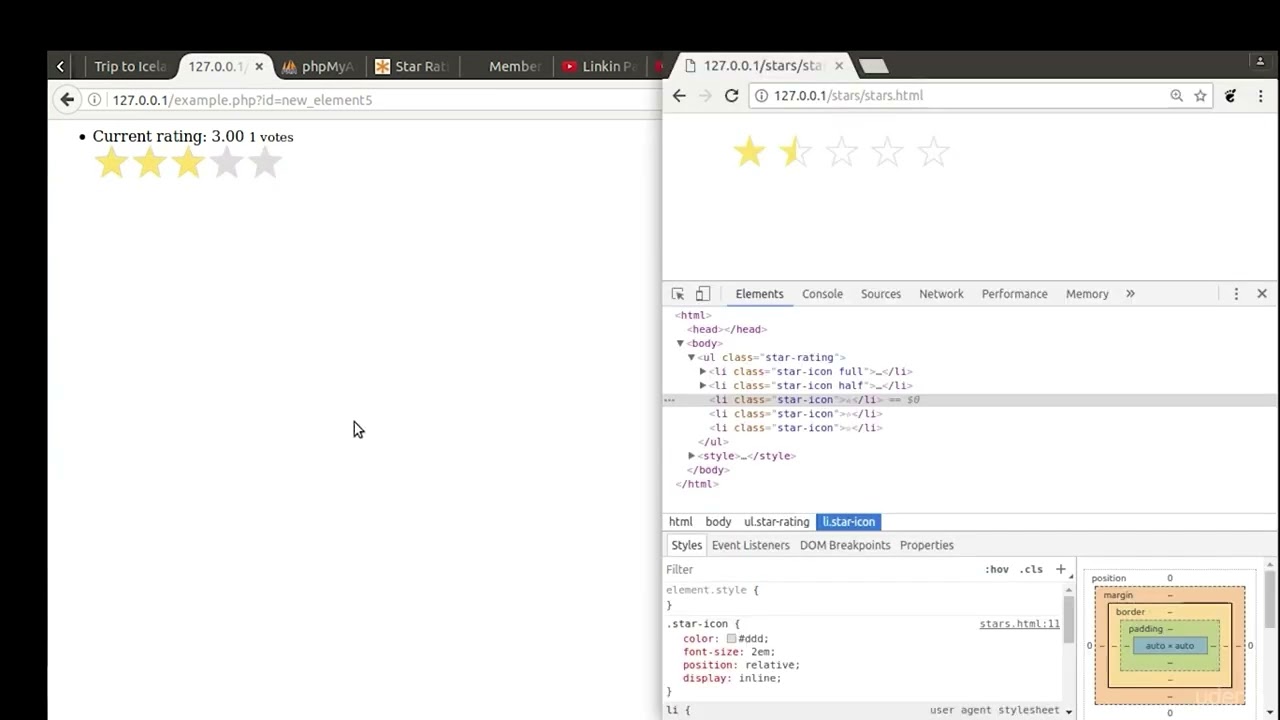Click the last empty star in stars.html
The image size is (1280, 720).
coord(933,152)
